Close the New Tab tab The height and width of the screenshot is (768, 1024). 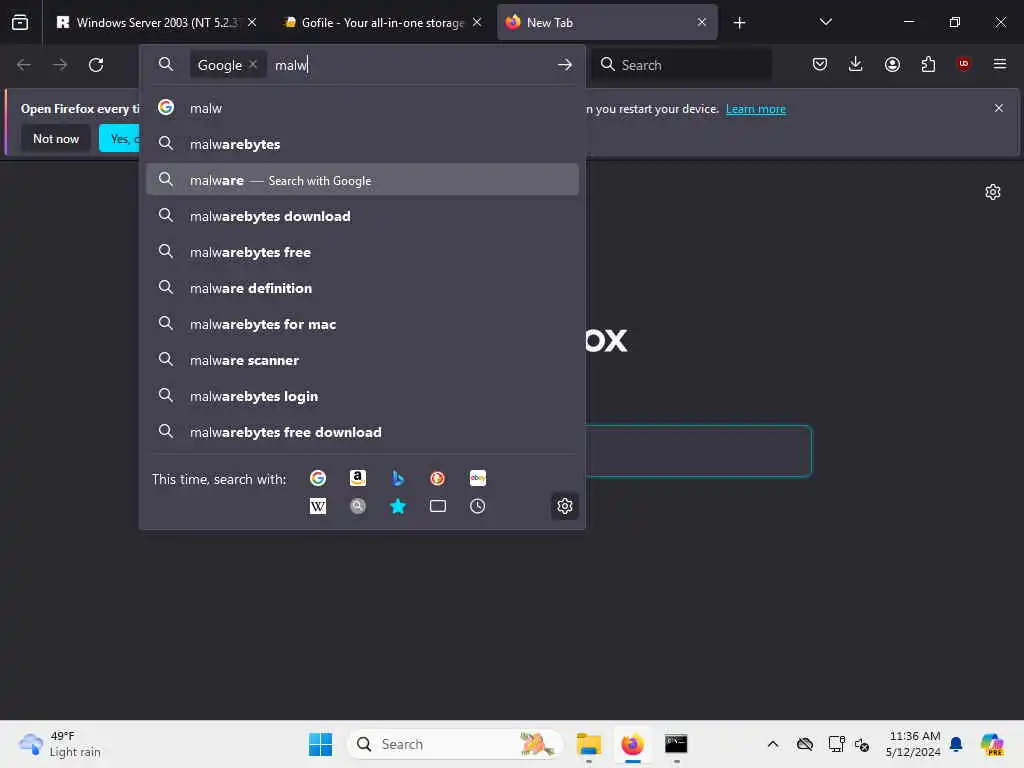(701, 22)
